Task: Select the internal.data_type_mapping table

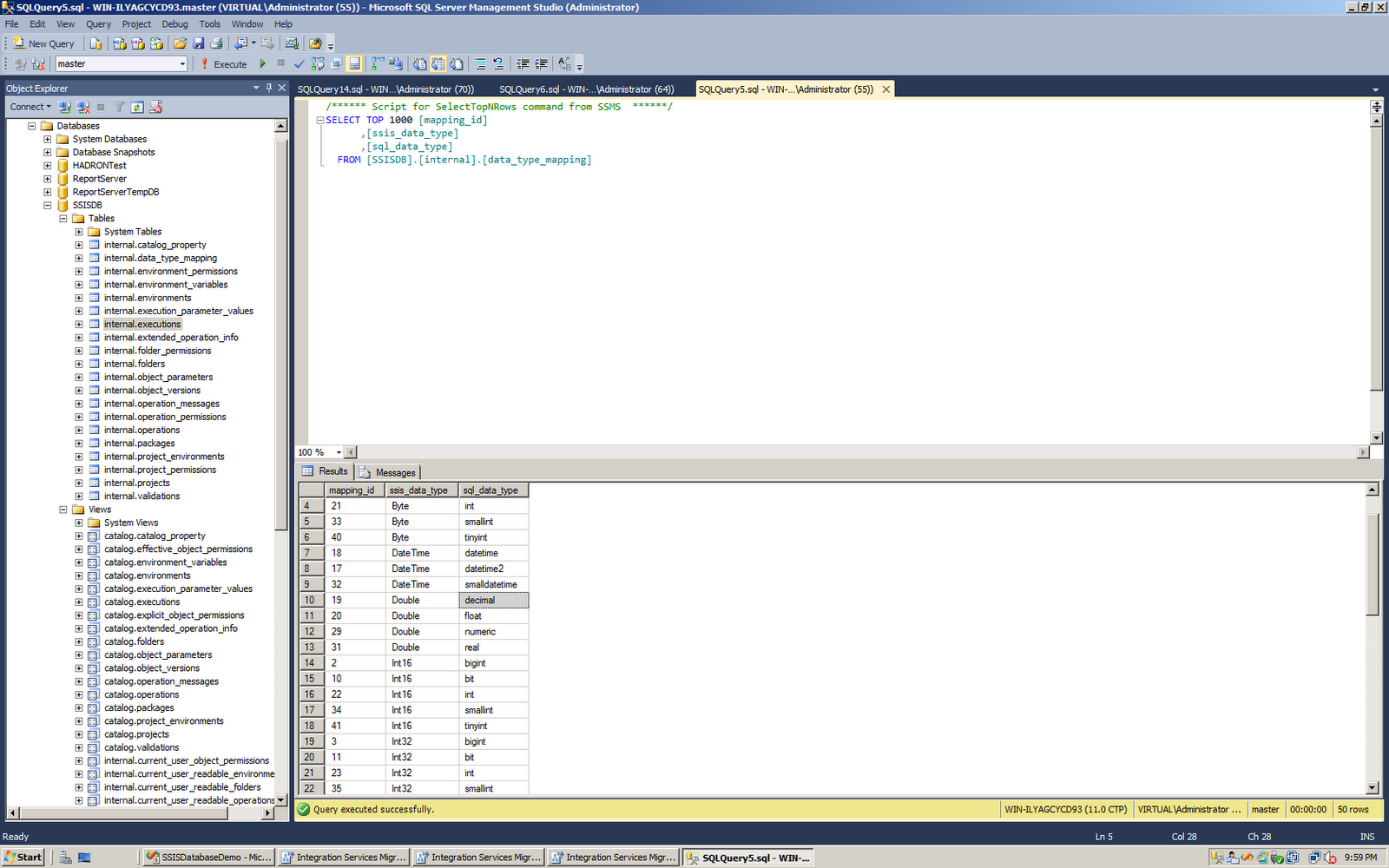Action: (x=161, y=258)
